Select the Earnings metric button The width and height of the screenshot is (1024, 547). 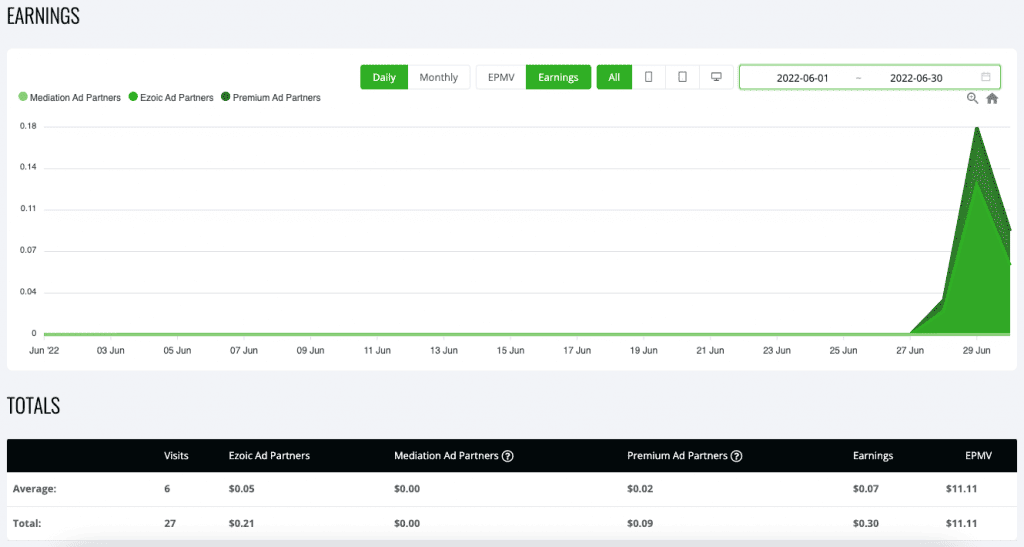[558, 77]
